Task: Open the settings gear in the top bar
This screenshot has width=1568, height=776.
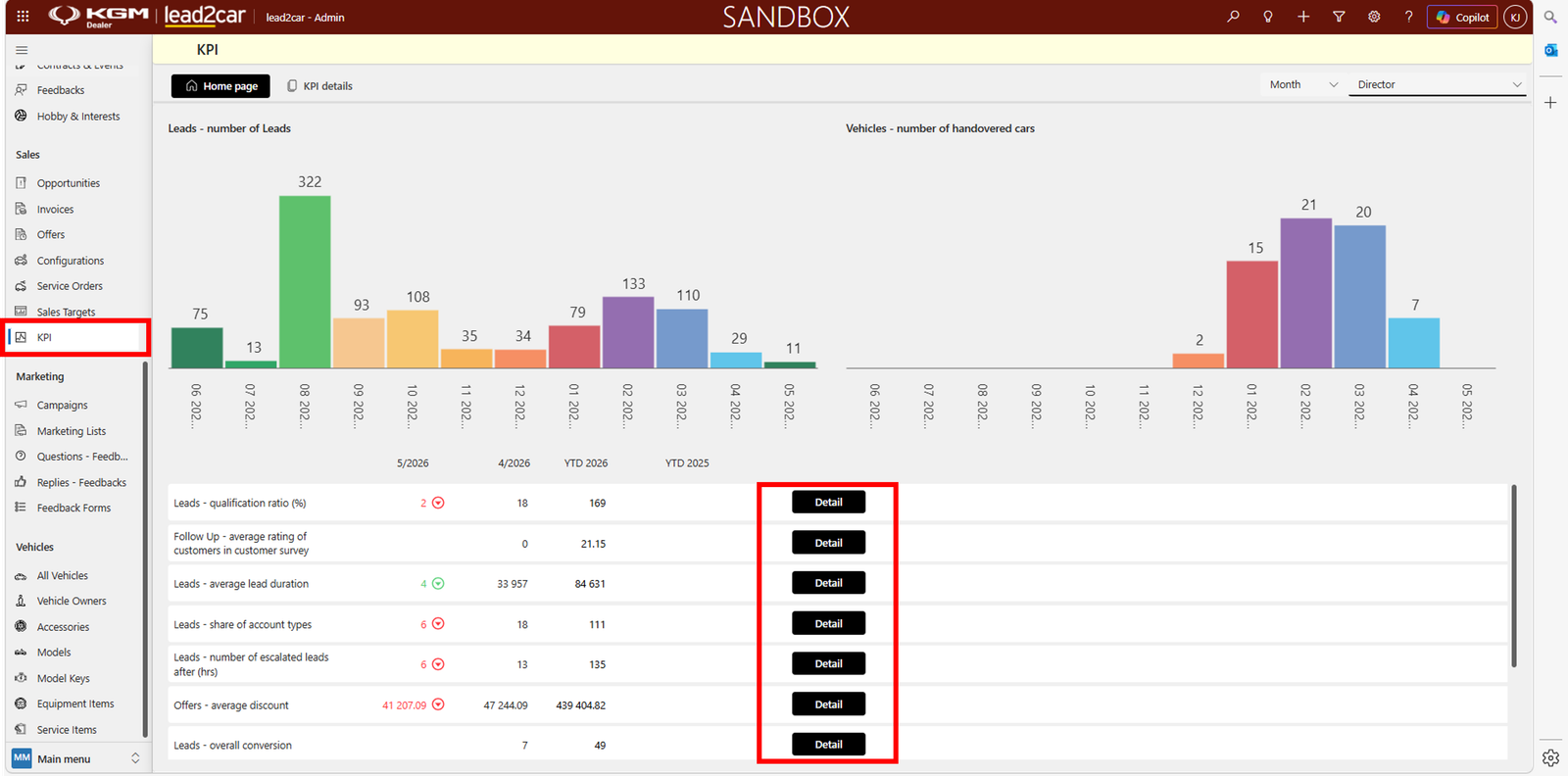Action: point(1374,17)
